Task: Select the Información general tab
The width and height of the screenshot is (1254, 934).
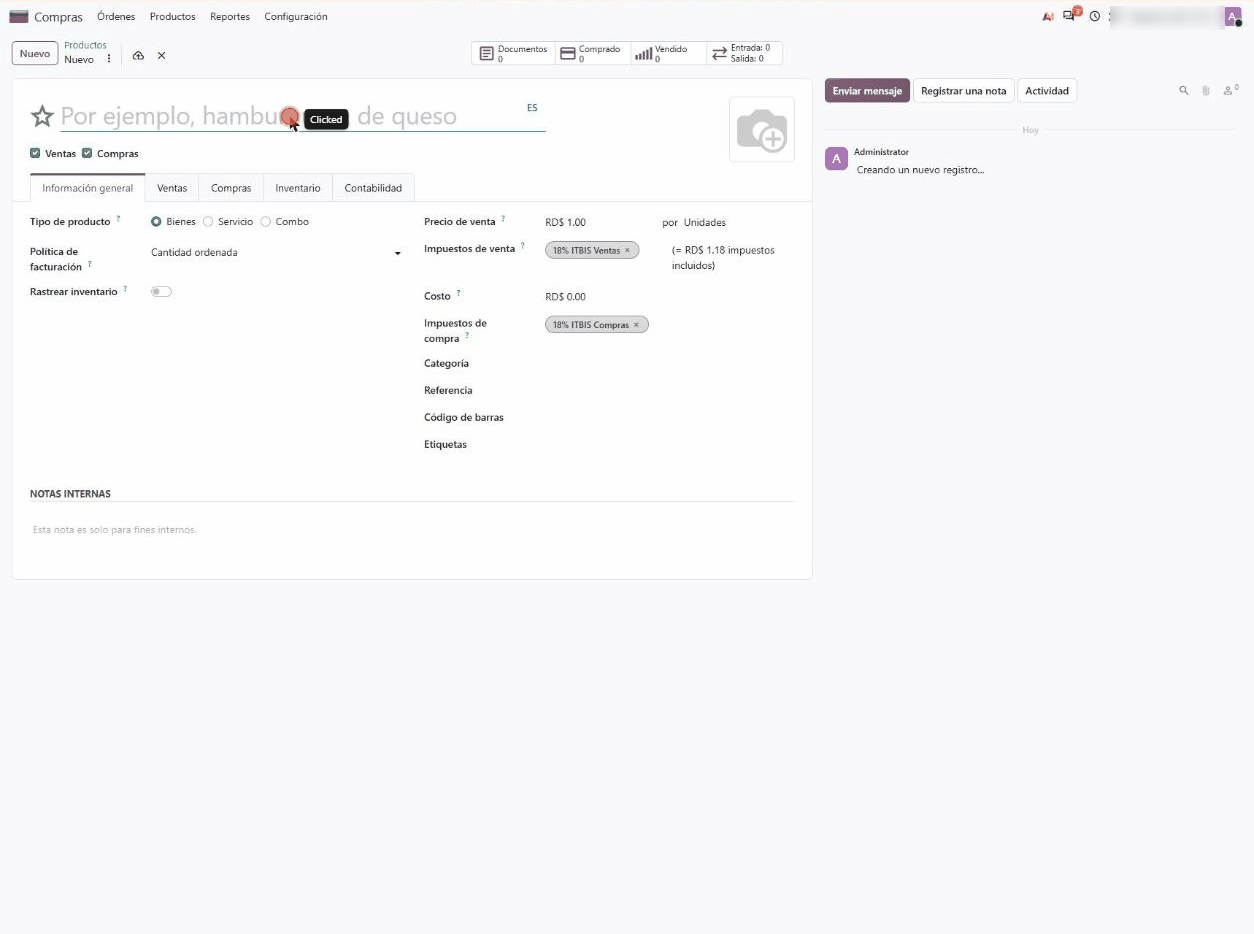Action: coord(87,188)
